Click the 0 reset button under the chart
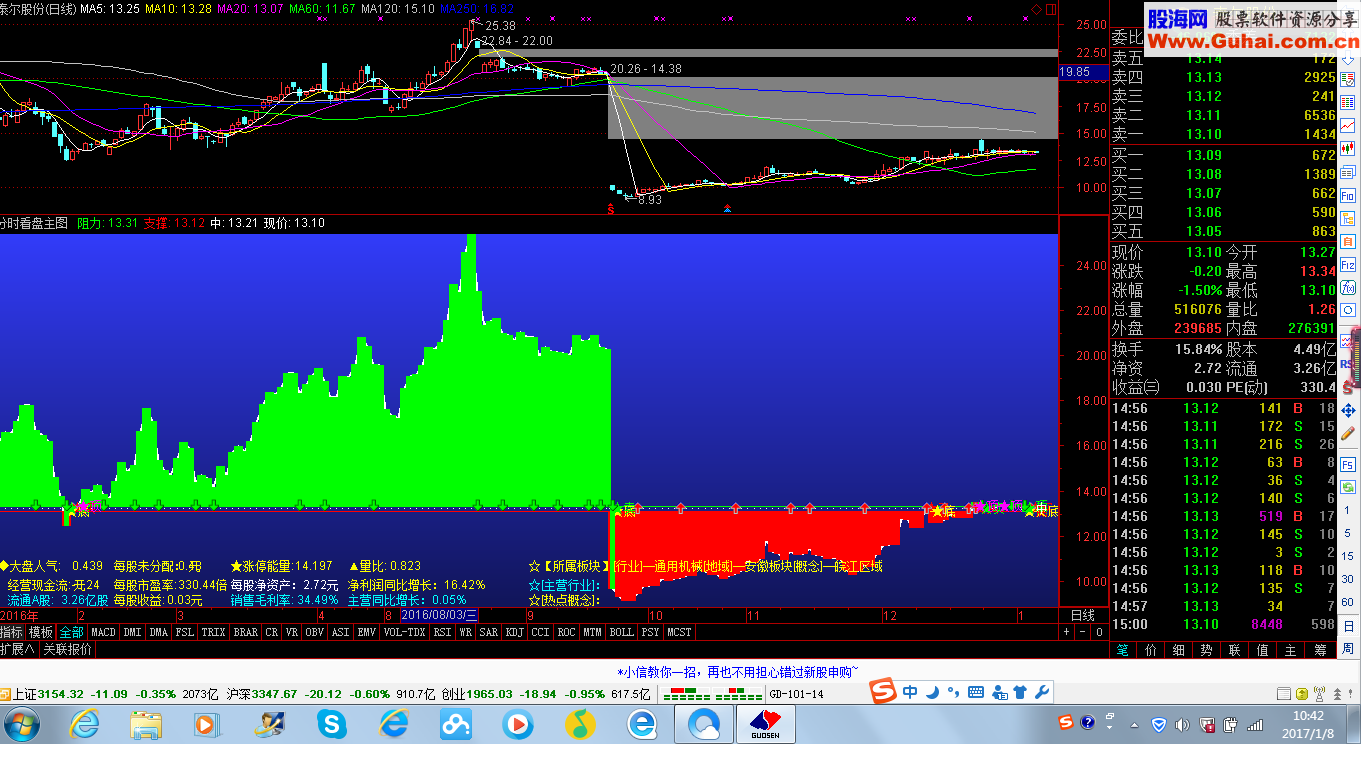This screenshot has width=1366, height=768. 1099,632
